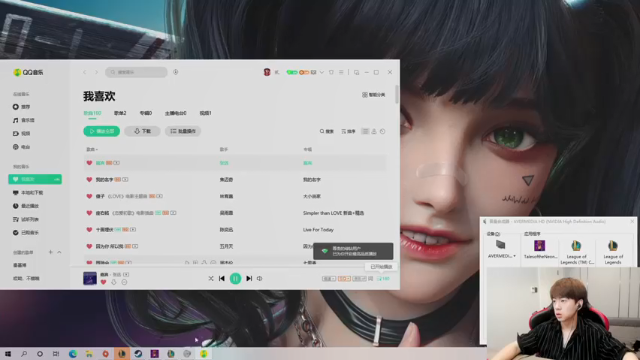The height and width of the screenshot is (360, 640).
Task: Open the 推荐 section in sidebar
Action: tap(21, 107)
